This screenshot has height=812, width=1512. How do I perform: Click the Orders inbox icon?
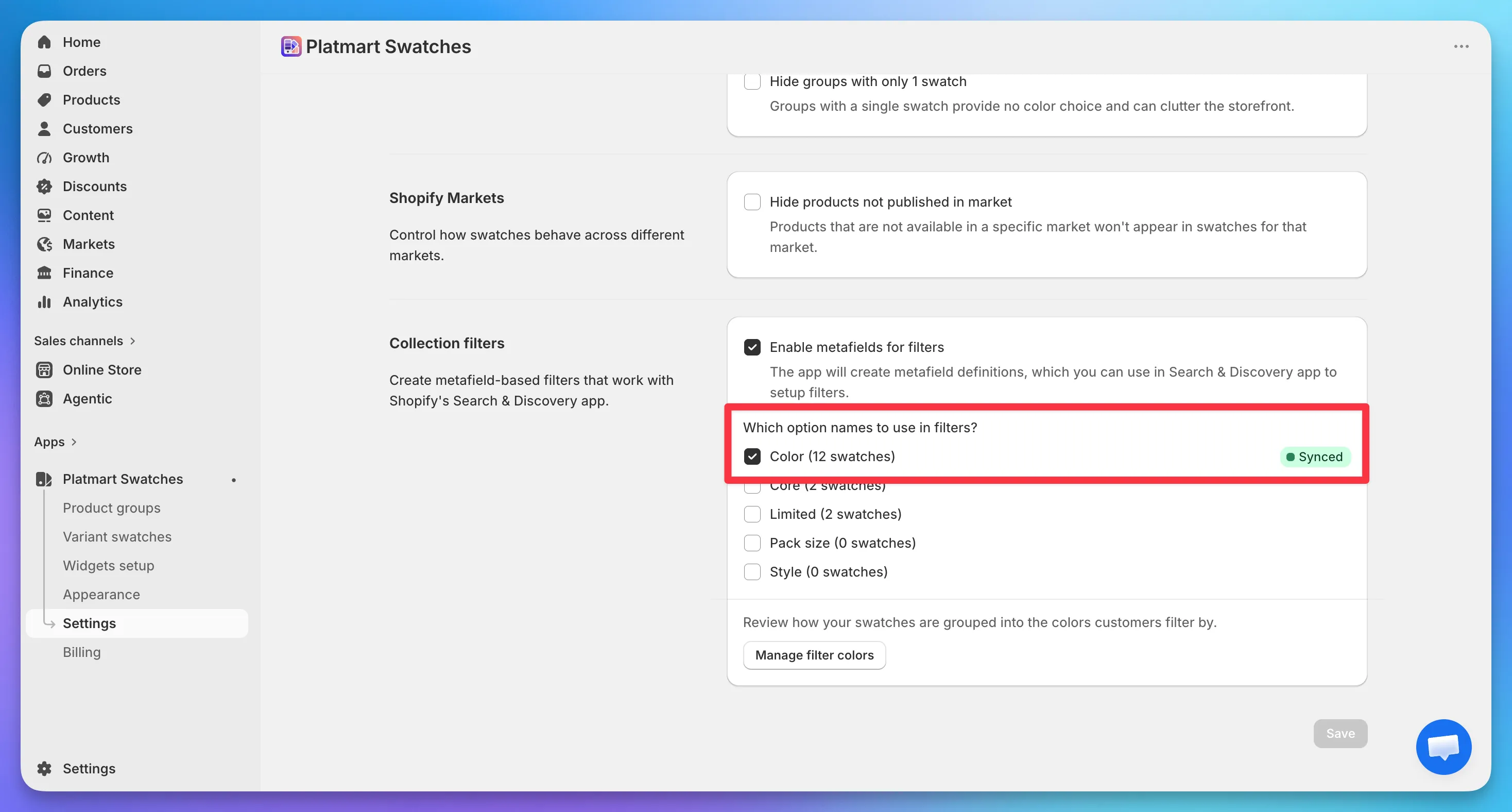click(44, 71)
